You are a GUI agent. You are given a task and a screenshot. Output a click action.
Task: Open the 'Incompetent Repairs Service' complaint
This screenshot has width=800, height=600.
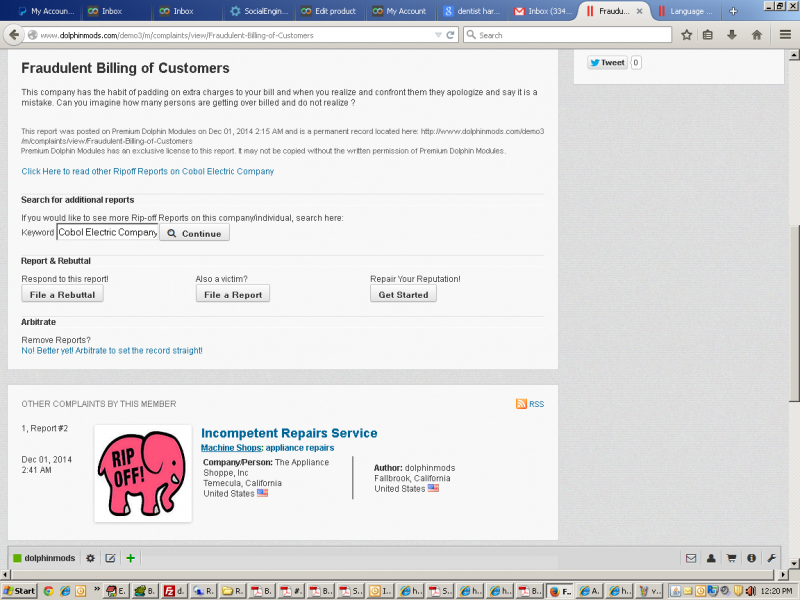[x=289, y=433]
